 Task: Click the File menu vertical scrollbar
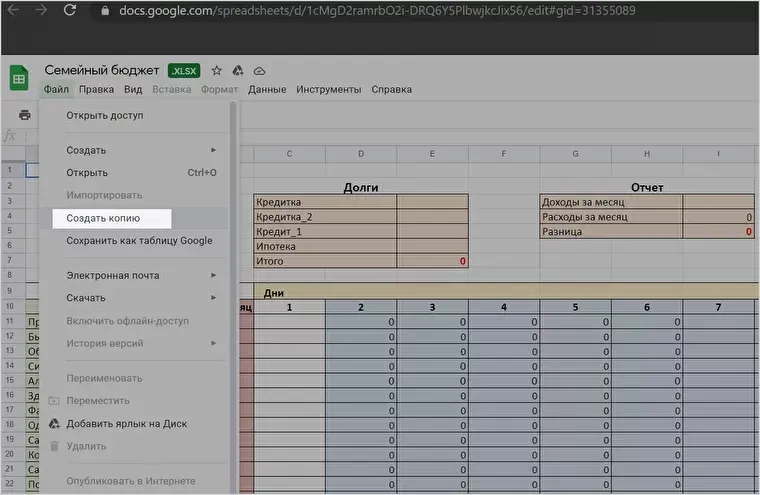[233, 297]
